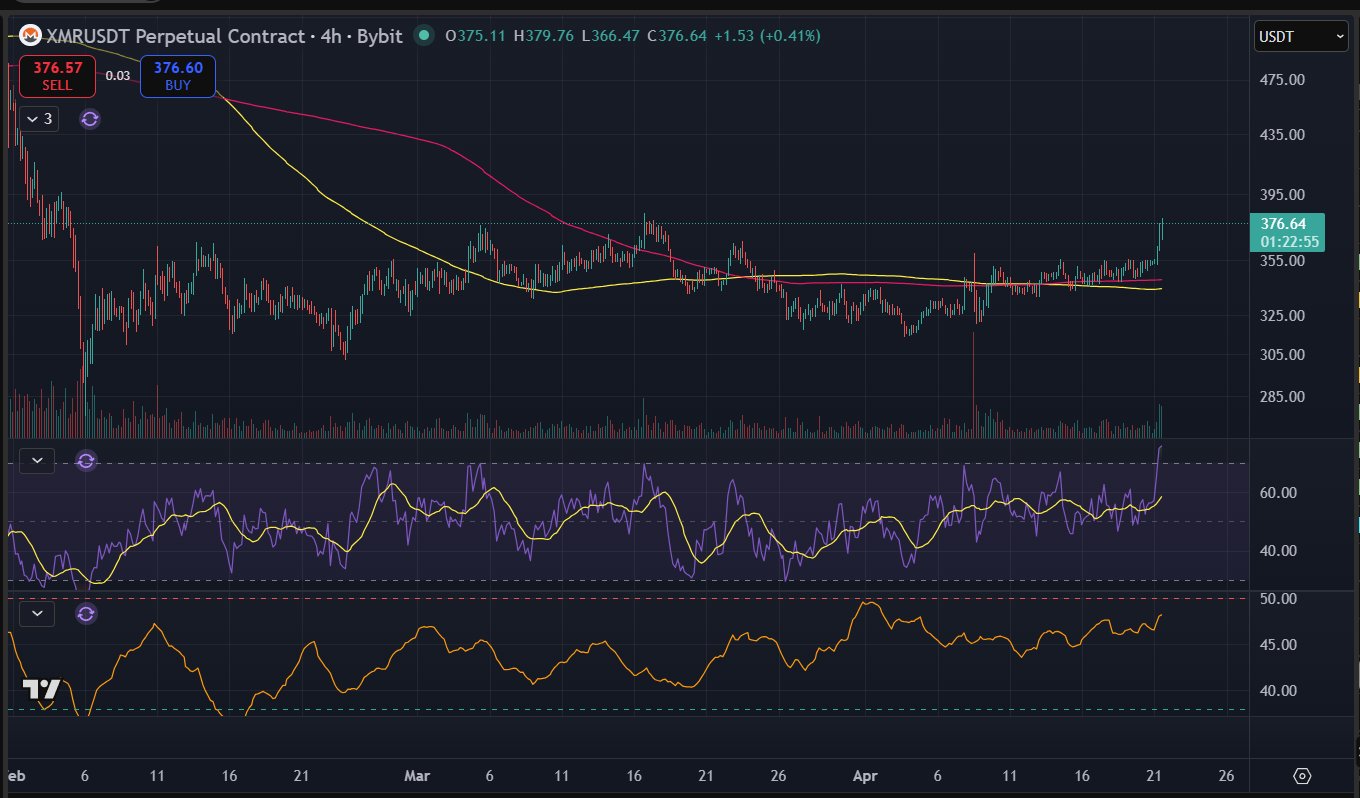Click the 0.03 spread value between Sell and Buy
The height and width of the screenshot is (798, 1360).
pyautogui.click(x=118, y=76)
